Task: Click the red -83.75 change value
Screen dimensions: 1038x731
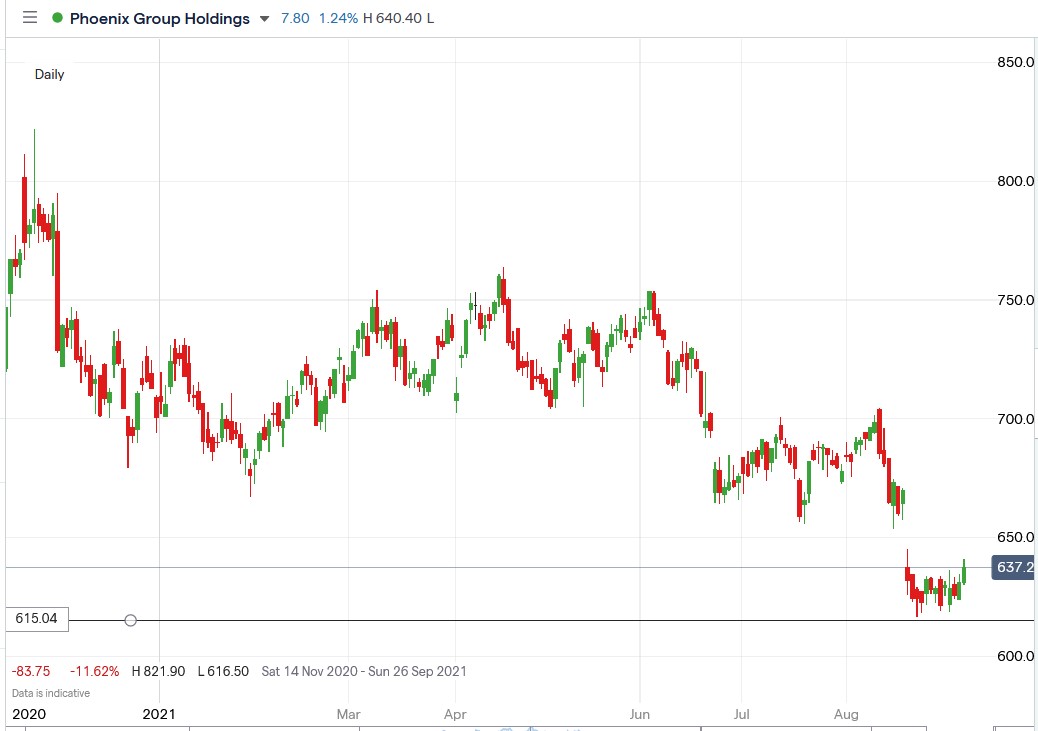Action: (x=30, y=671)
